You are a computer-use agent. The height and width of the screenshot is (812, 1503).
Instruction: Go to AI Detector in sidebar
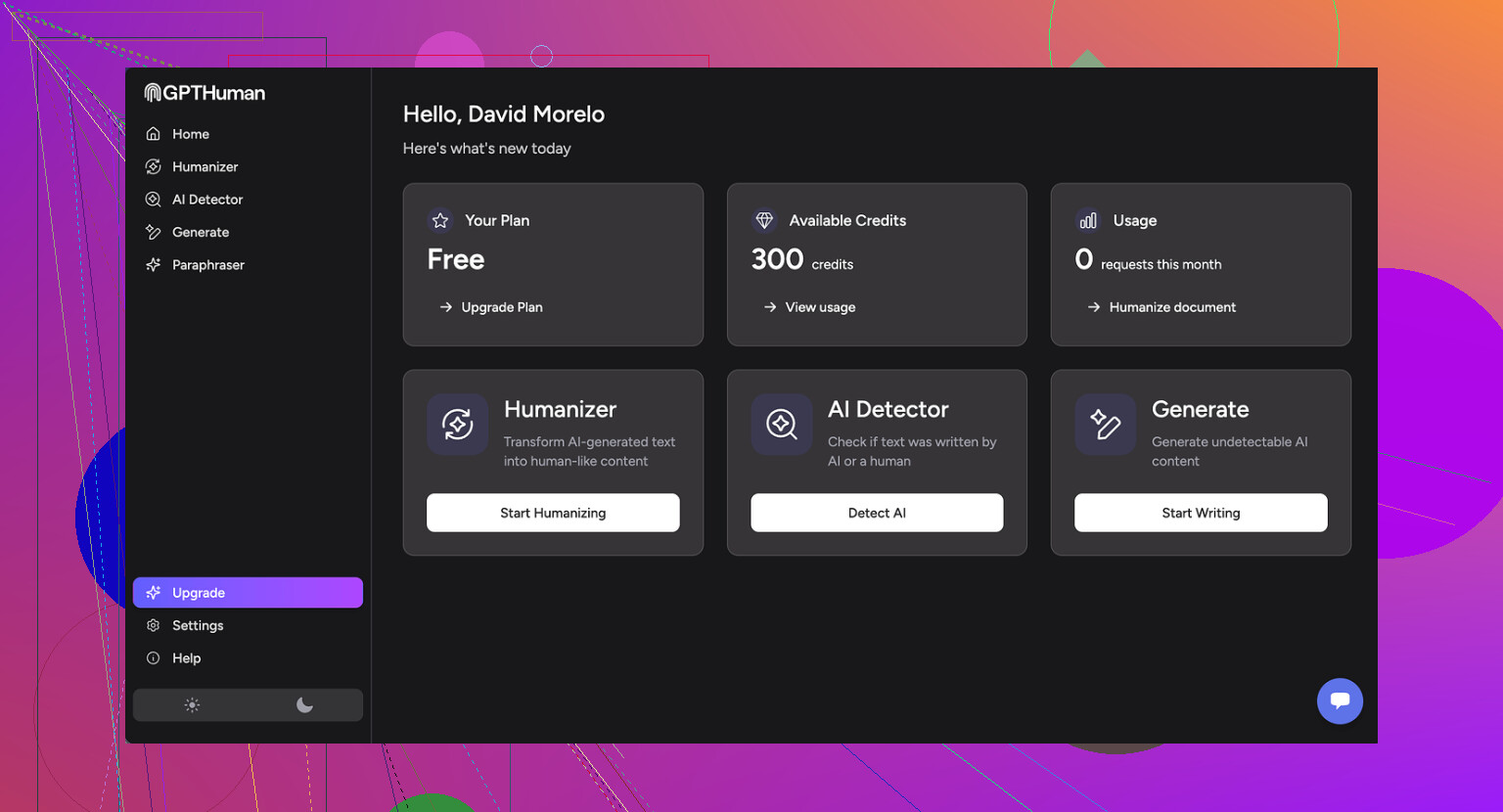point(206,200)
